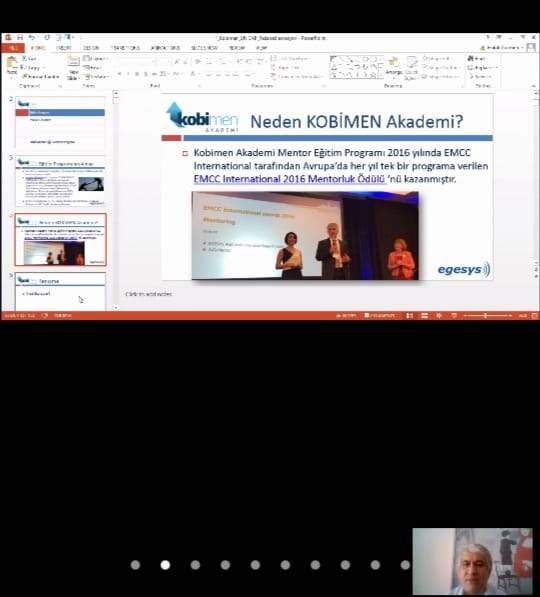This screenshot has width=540, height=597.
Task: Click the thumbnail panel scroll-down arrow
Action: coord(116,307)
